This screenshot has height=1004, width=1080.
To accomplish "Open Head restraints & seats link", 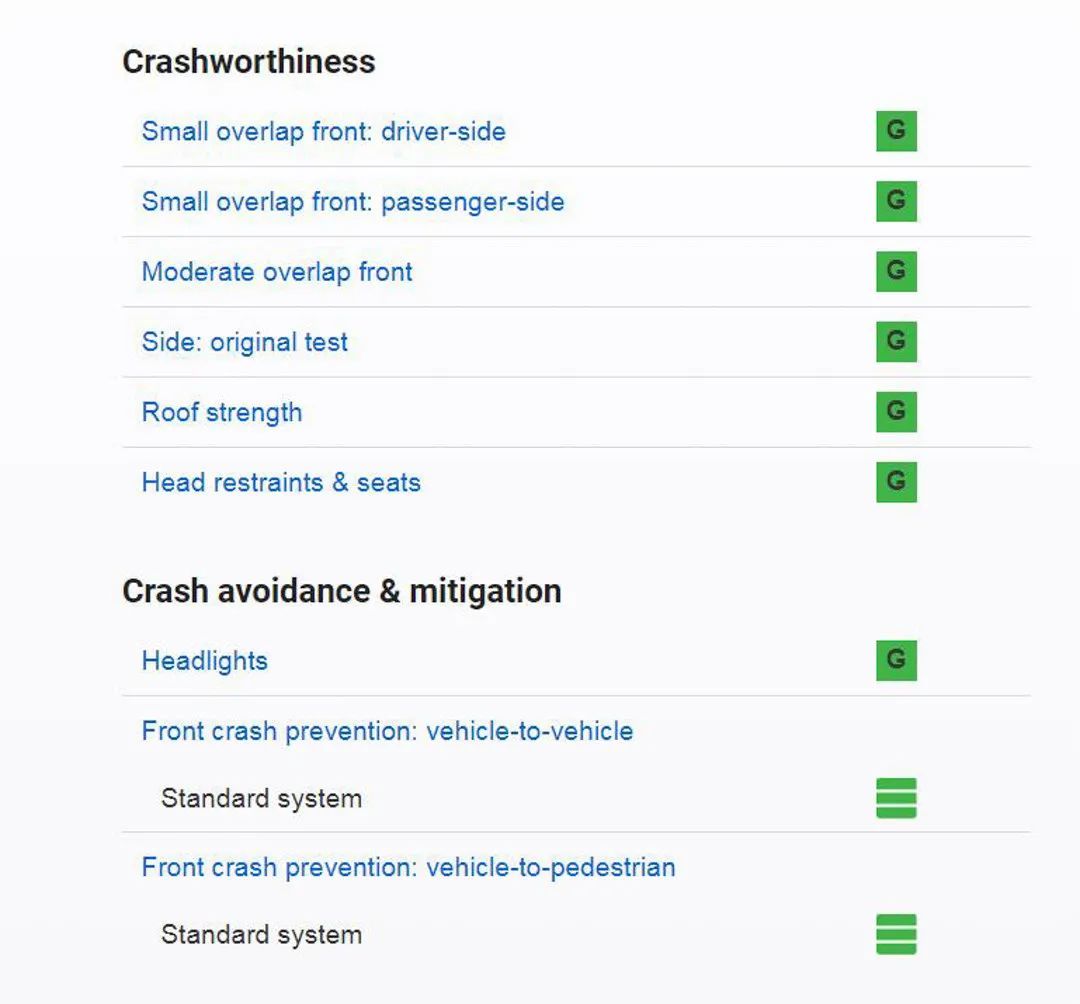I will tap(280, 482).
